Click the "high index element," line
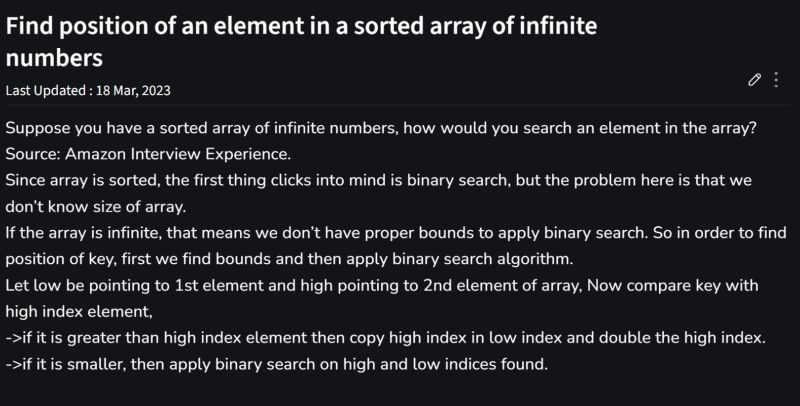This screenshot has height=406, width=800. point(79,312)
